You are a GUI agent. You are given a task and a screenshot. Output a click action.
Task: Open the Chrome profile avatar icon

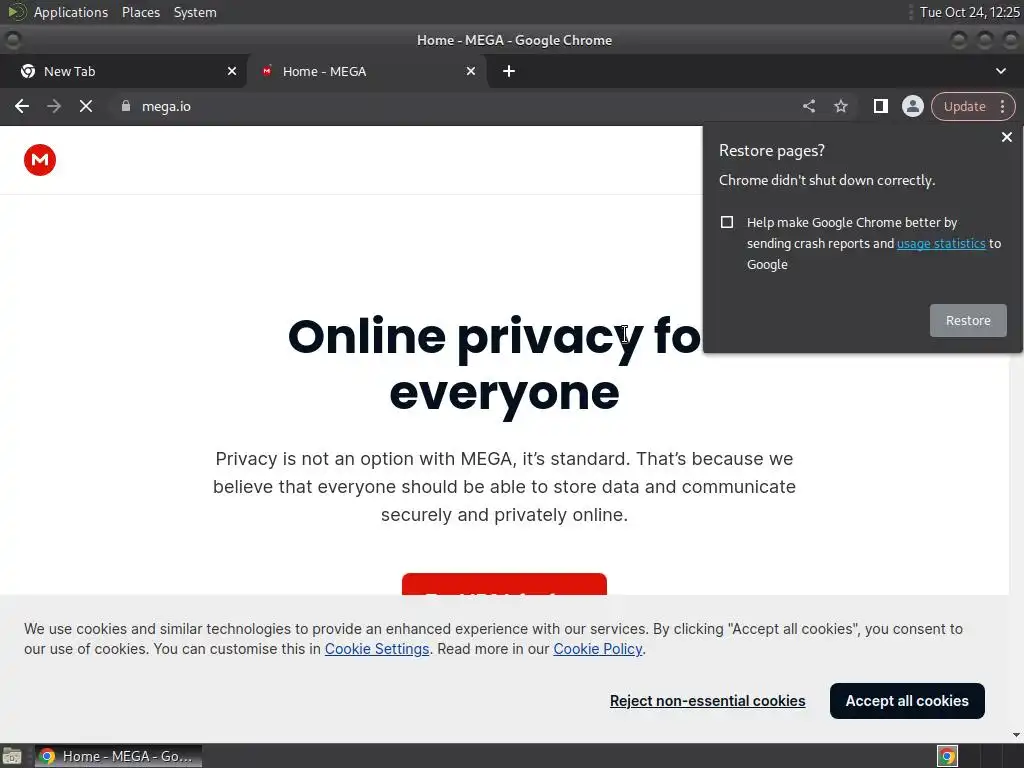click(x=912, y=106)
